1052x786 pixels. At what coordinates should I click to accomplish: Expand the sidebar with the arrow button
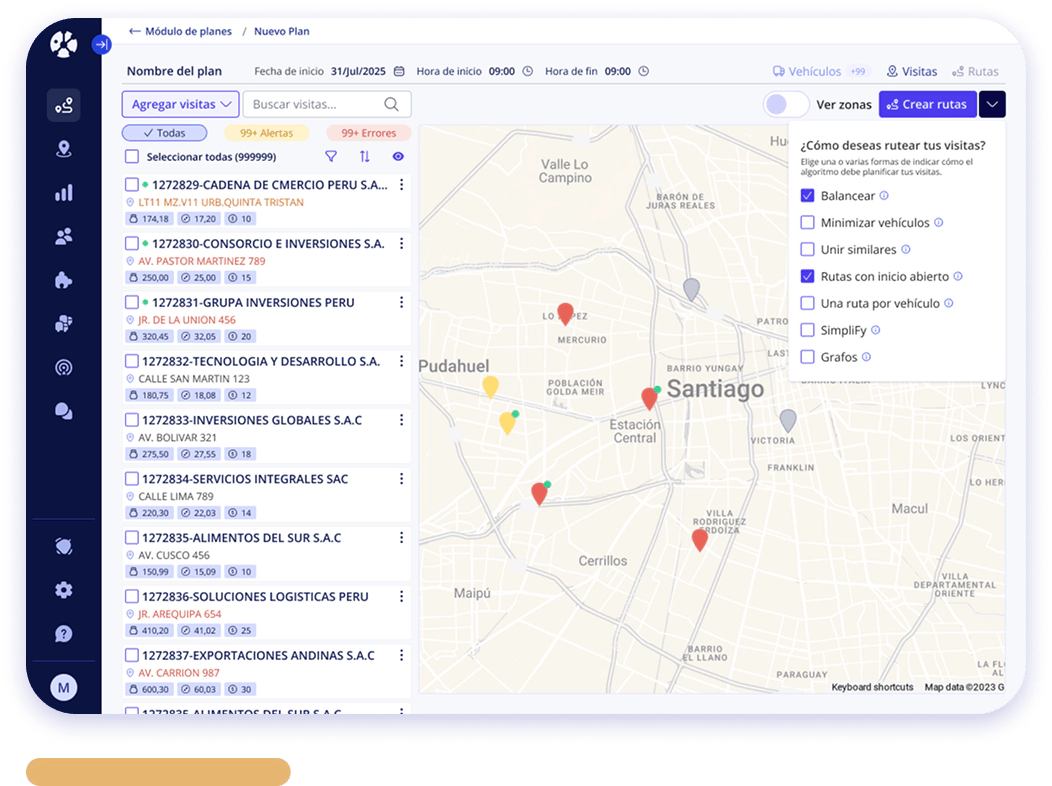point(101,44)
